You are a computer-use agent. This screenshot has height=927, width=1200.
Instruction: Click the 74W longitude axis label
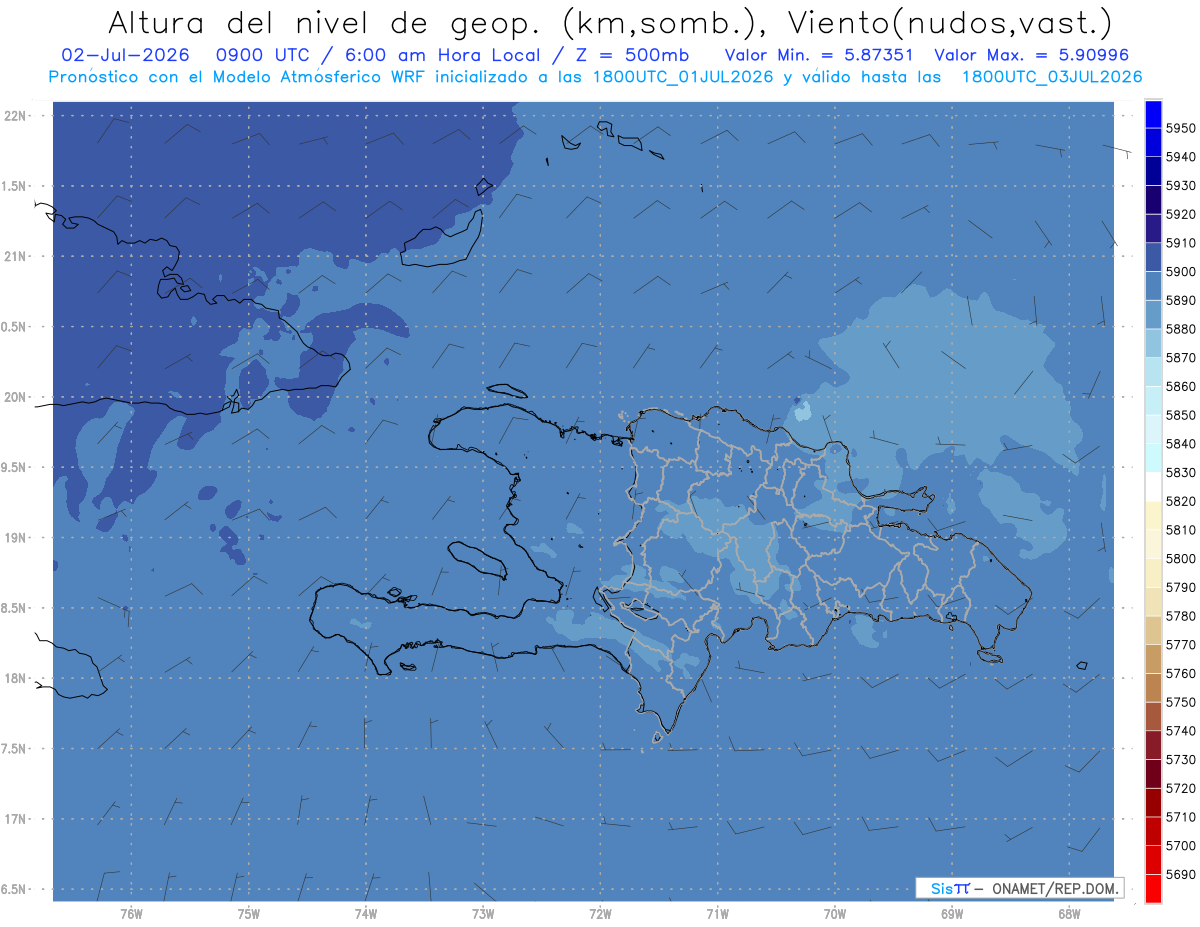click(x=365, y=914)
